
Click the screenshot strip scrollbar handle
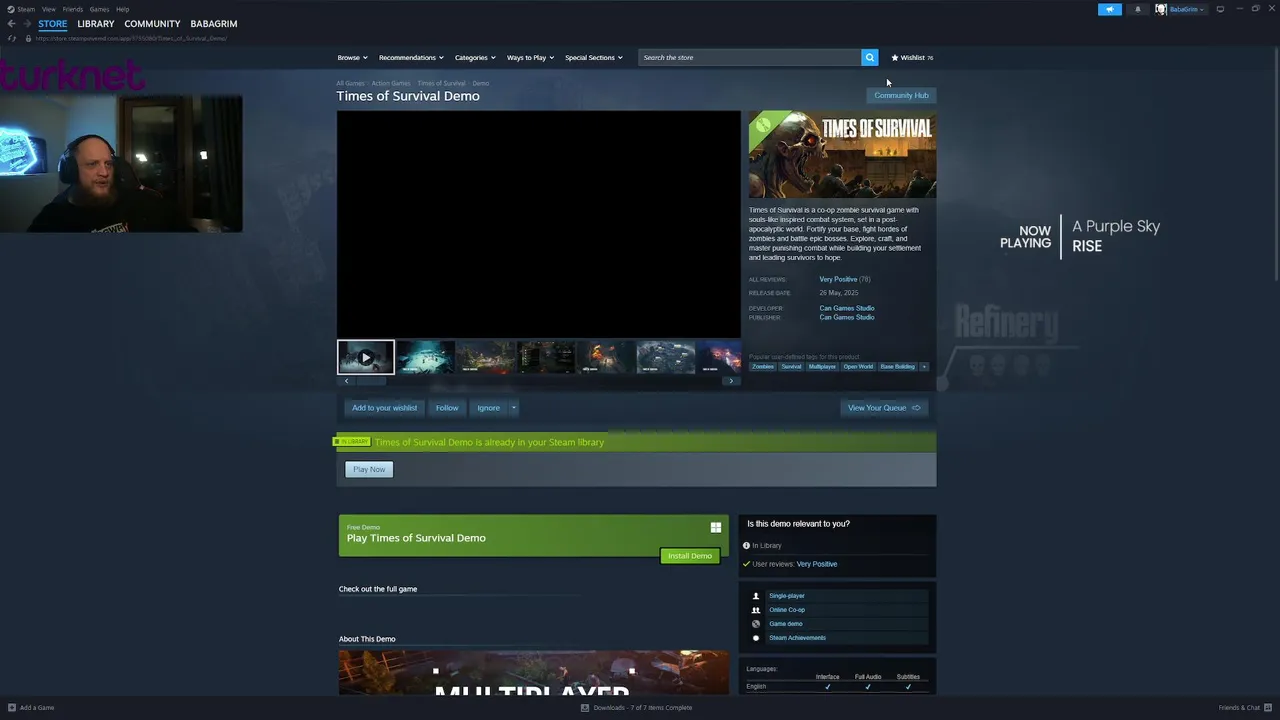pos(371,381)
